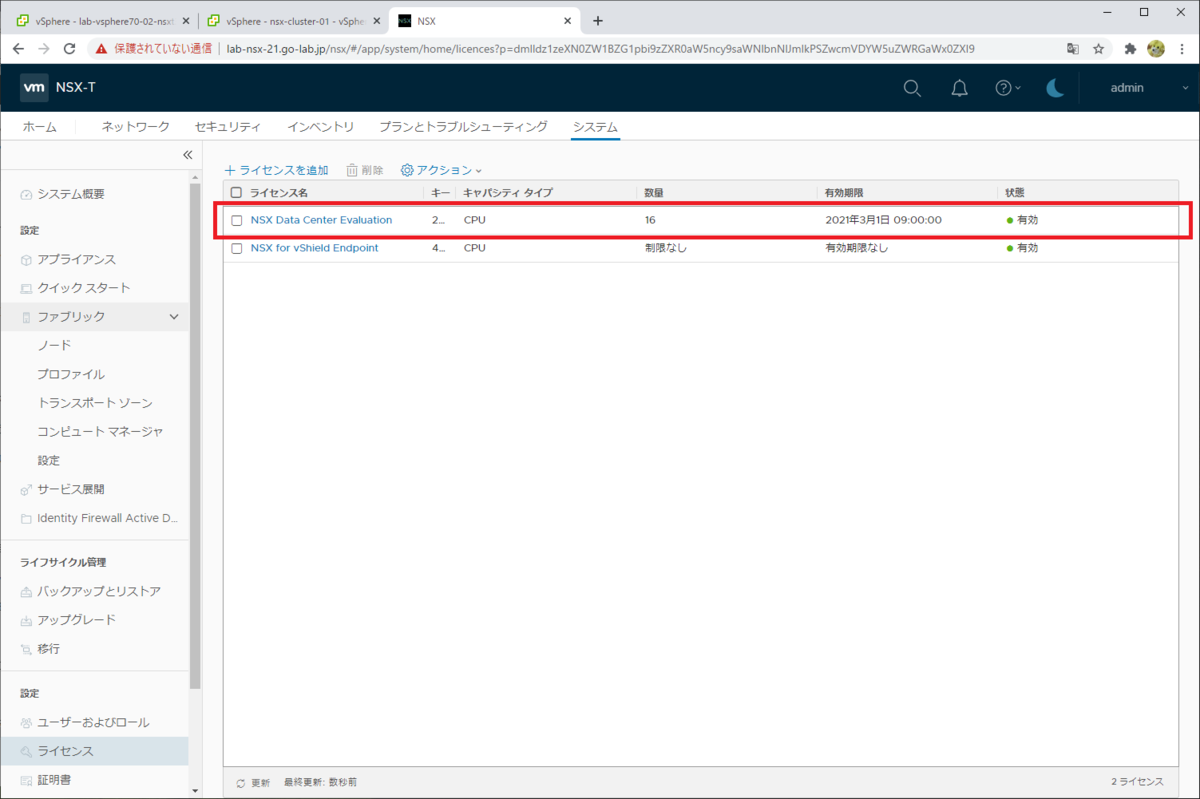Viewport: 1200px width, 799px height.
Task: Collapse sidebar with double chevron icon
Action: tap(187, 155)
